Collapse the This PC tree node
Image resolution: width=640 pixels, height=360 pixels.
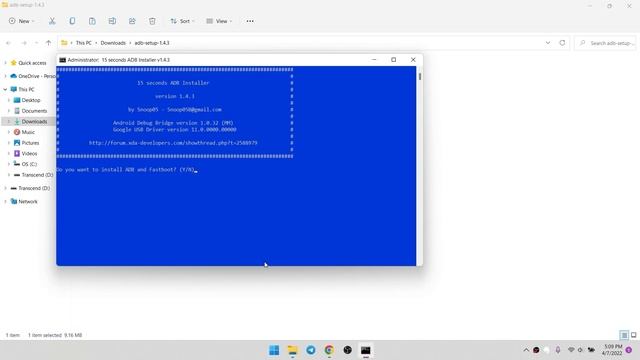point(5,89)
